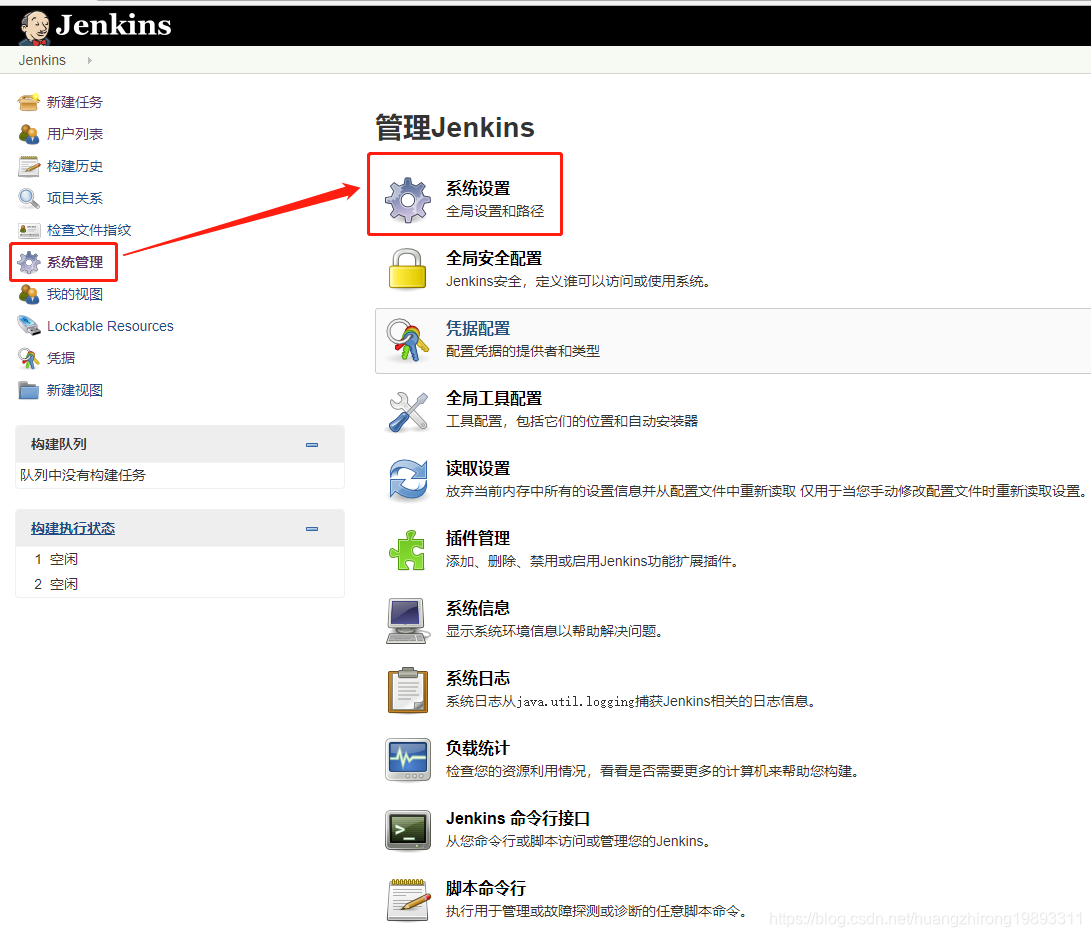
Task: Click the 构建队列 panel title
Action: (x=59, y=445)
